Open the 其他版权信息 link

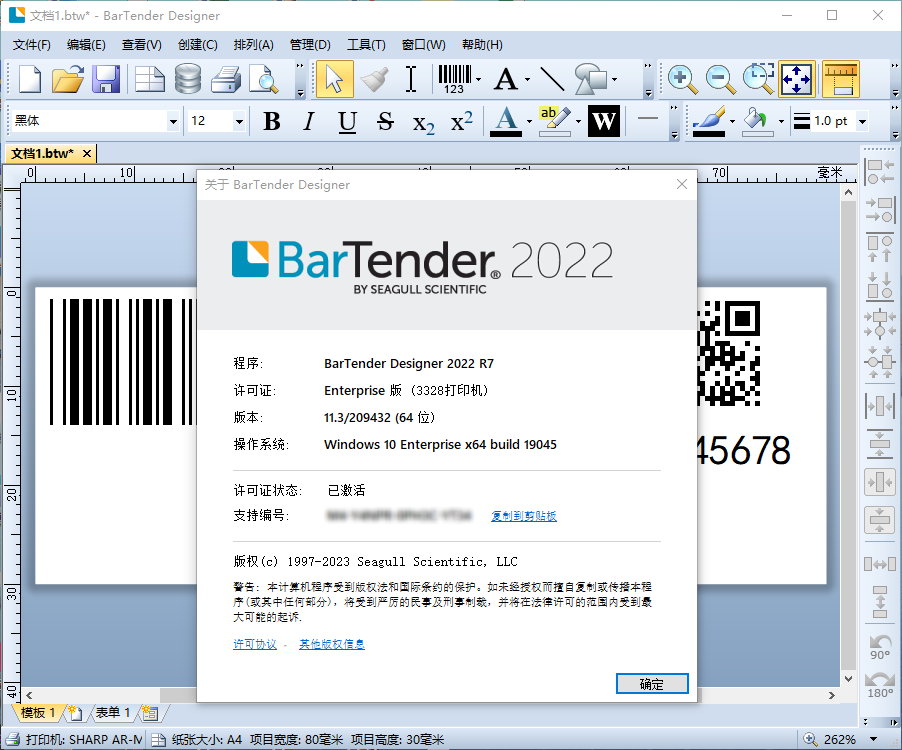click(332, 644)
